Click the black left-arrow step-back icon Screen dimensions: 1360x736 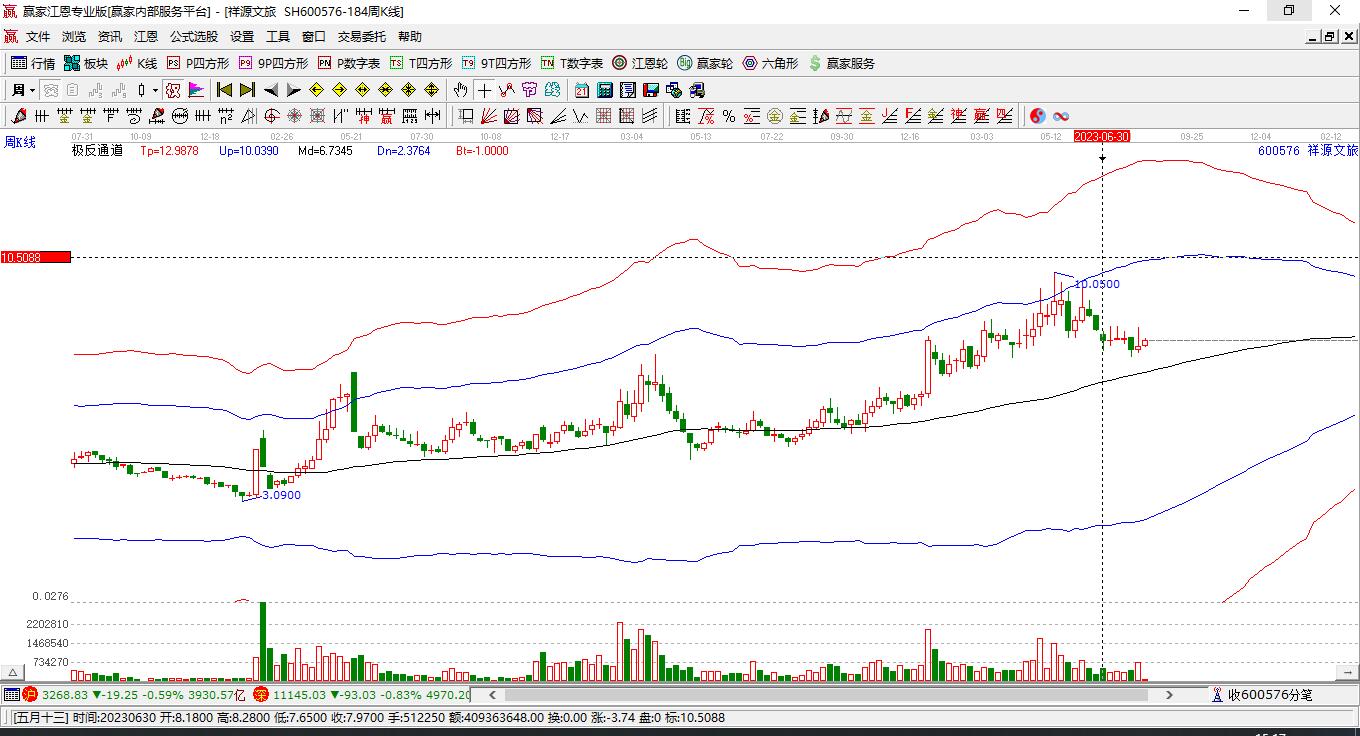coord(271,90)
